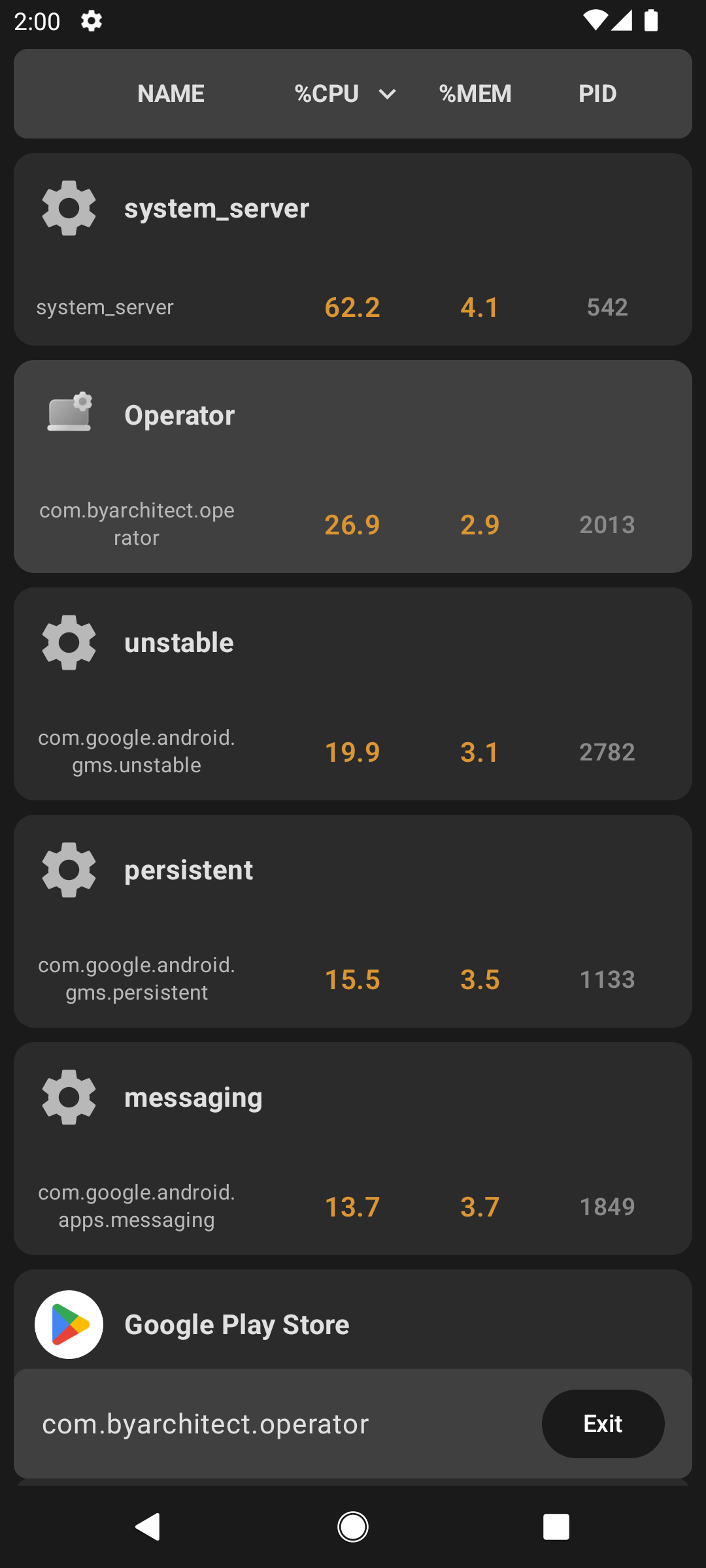Tap the com.byarchitect.operator label in the bottom bar

tap(206, 1424)
